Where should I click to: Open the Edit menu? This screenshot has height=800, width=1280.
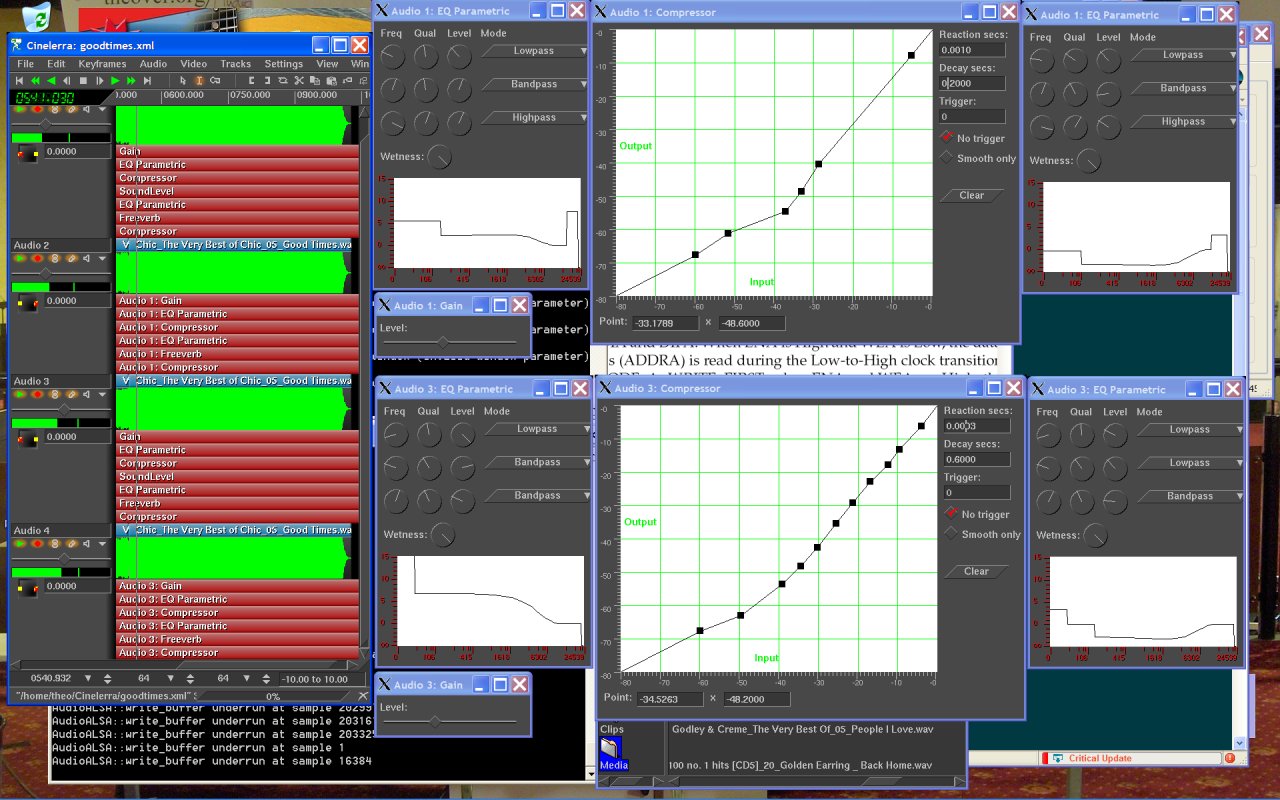[56, 64]
